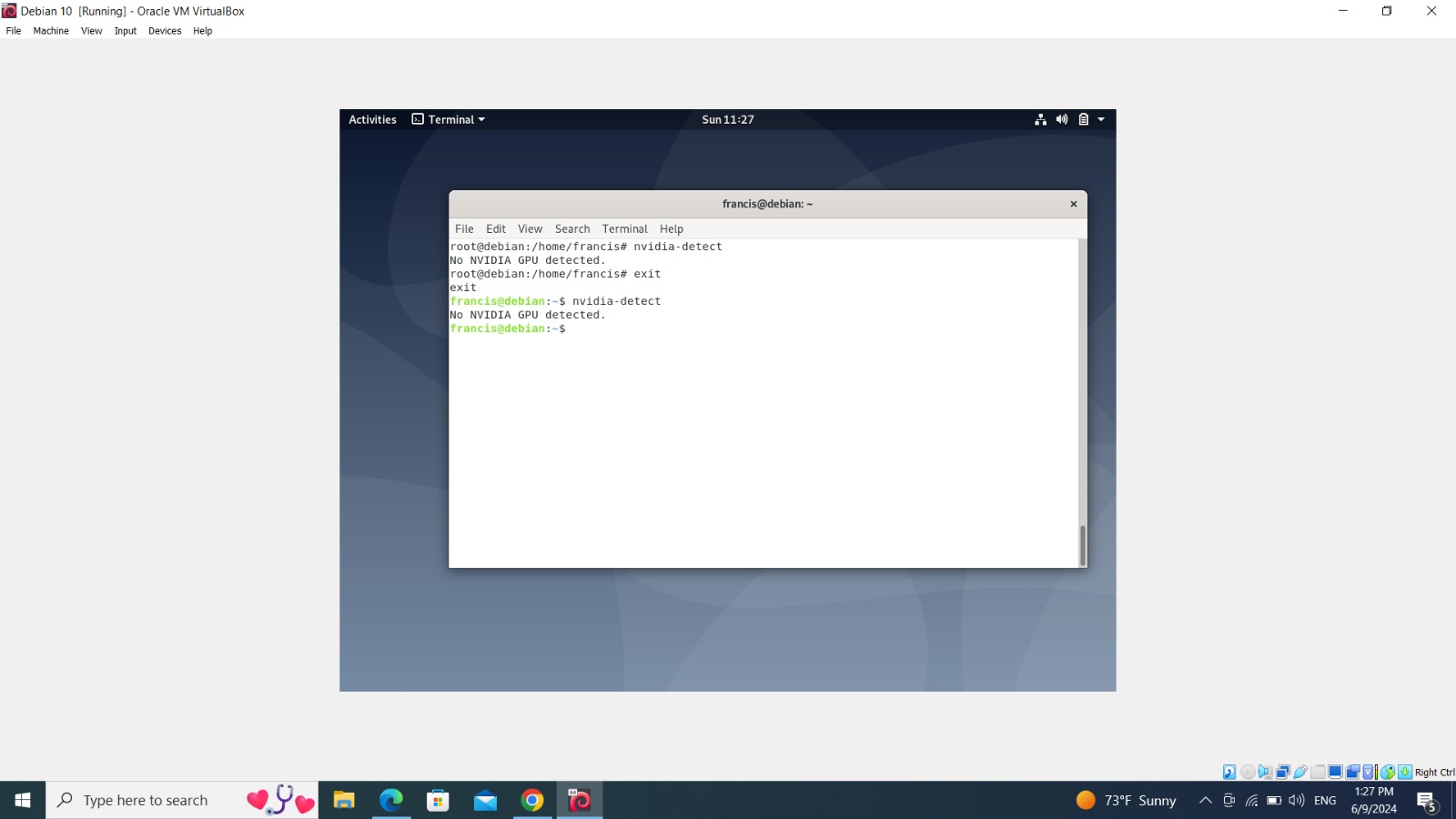Click the optical disk indicator

tap(1248, 772)
